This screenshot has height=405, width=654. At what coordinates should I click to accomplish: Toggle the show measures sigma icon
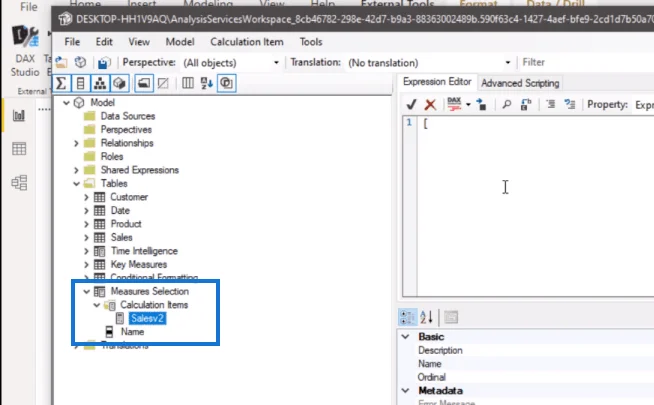(61, 83)
